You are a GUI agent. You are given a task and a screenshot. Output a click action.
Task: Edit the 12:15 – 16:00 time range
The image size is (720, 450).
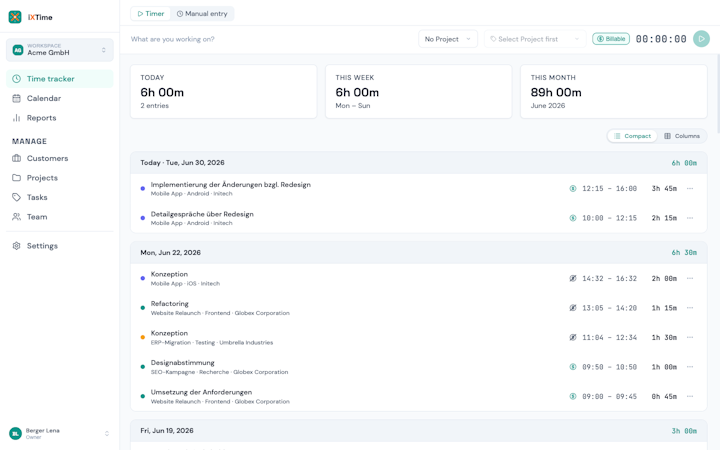609,189
